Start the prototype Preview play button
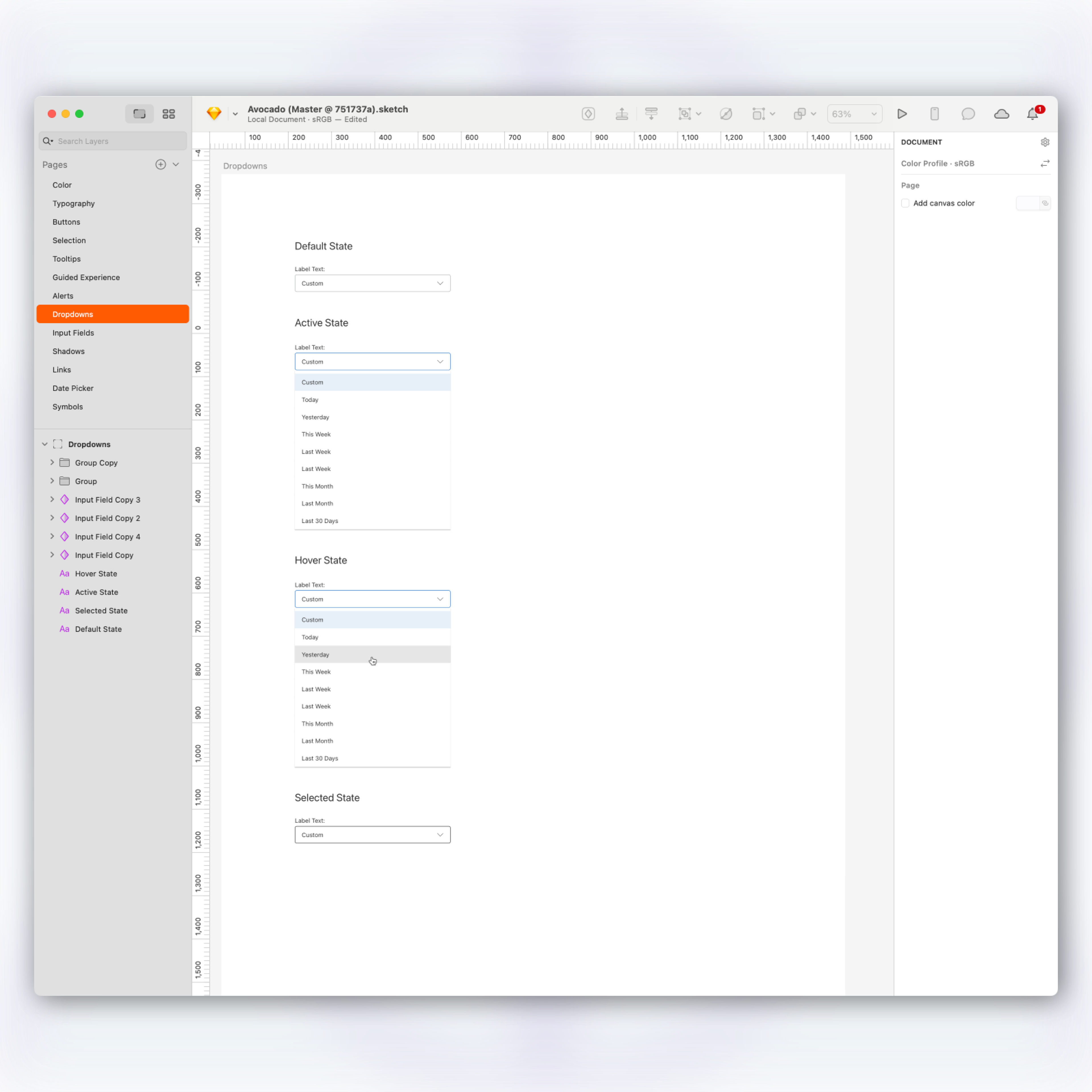This screenshot has width=1092, height=1092. pos(901,114)
